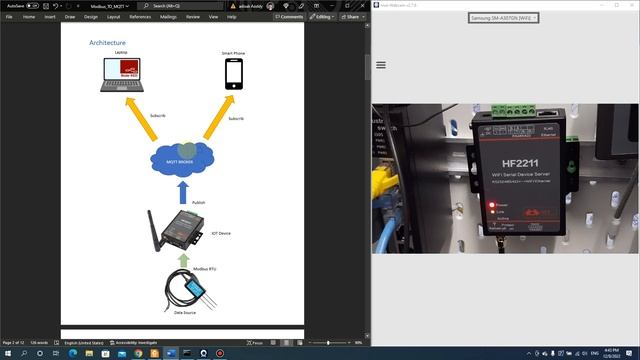Open the View ribbon tab

pos(213,17)
